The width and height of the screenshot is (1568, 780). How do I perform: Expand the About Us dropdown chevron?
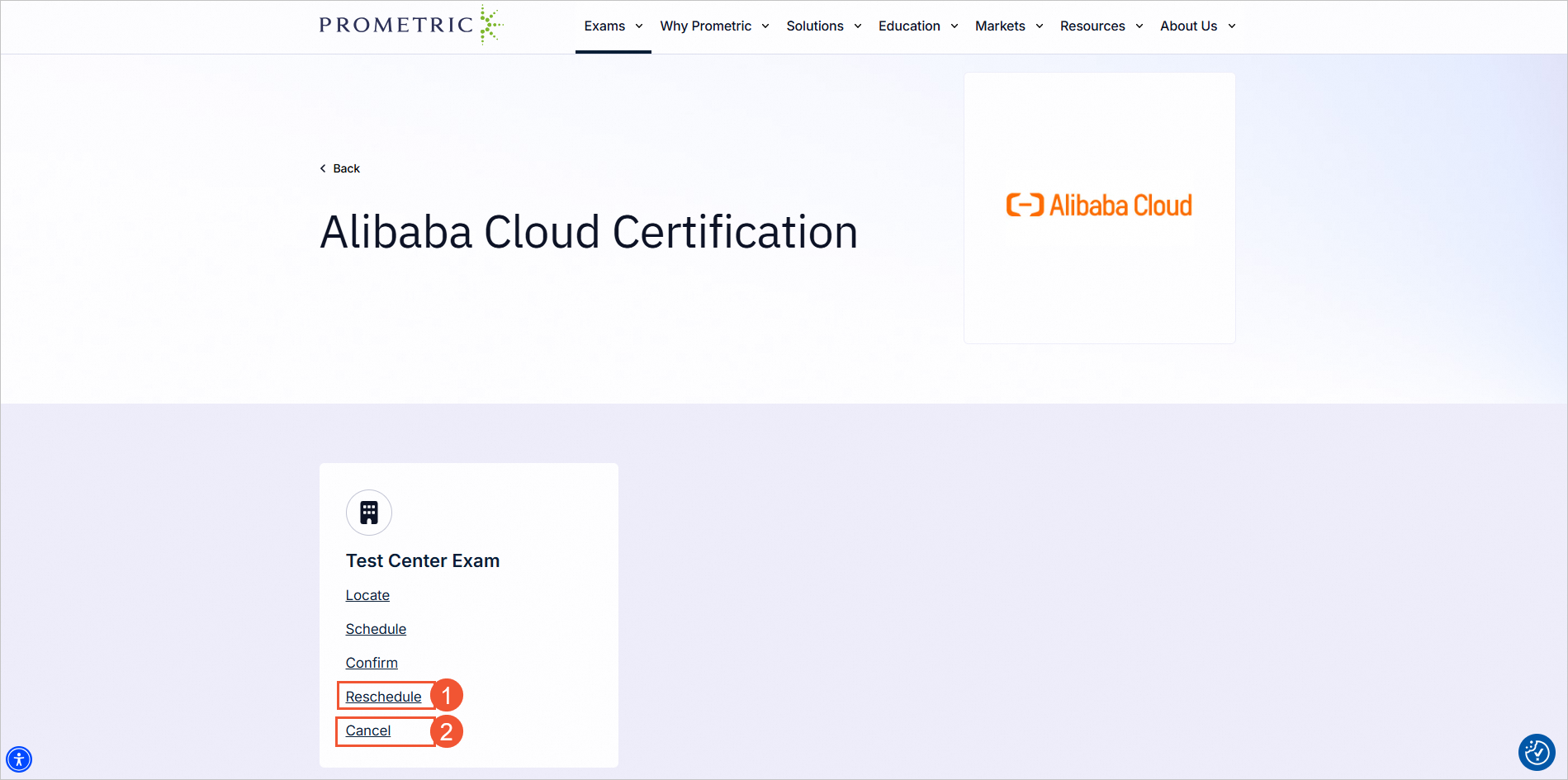(x=1232, y=26)
